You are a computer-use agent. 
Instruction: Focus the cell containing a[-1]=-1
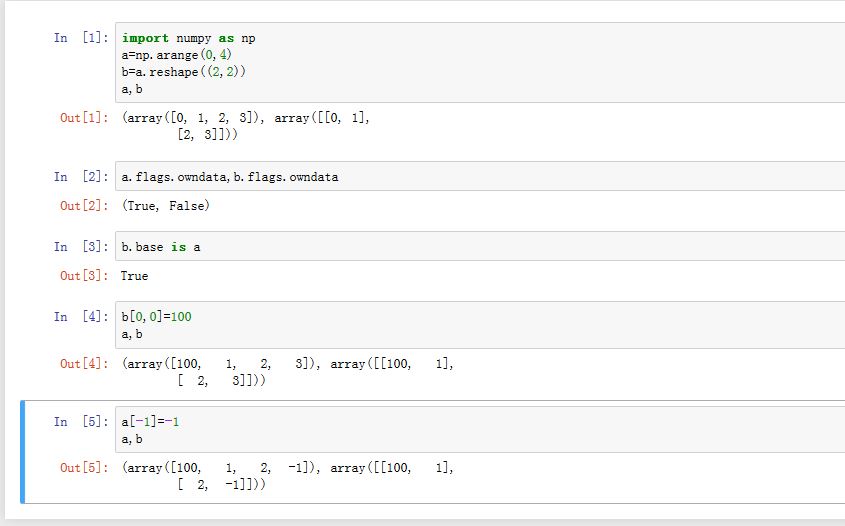click(x=478, y=430)
